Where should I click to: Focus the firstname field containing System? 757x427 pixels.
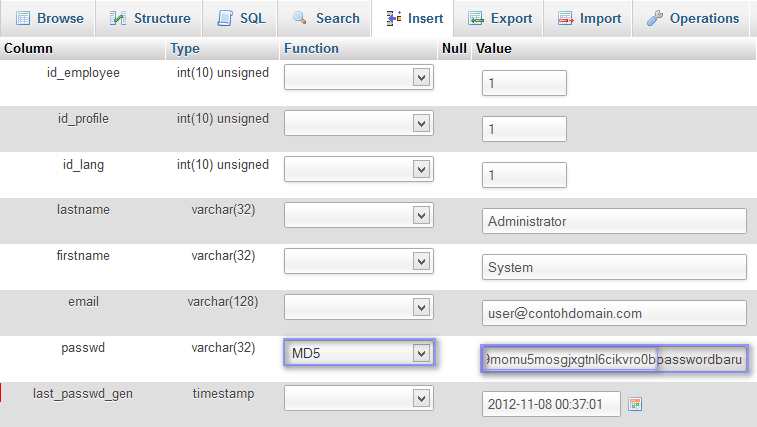(614, 267)
